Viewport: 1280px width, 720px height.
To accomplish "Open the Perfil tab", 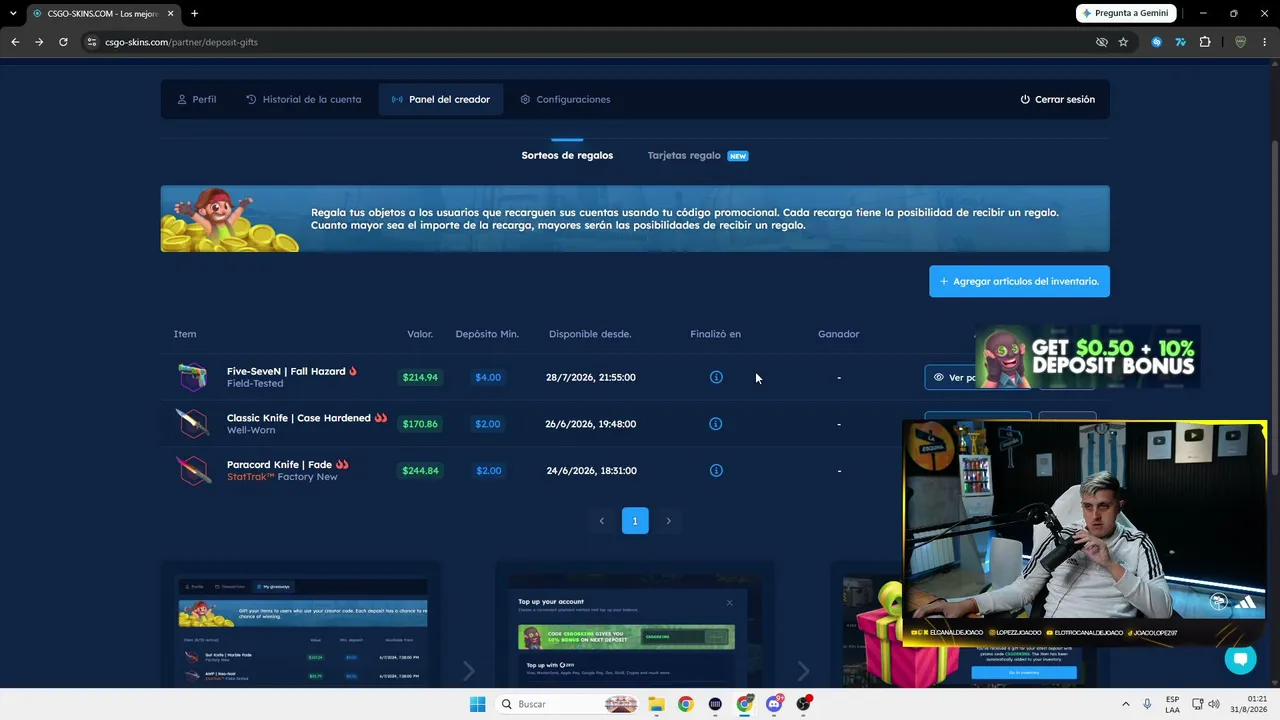I will click(x=196, y=99).
